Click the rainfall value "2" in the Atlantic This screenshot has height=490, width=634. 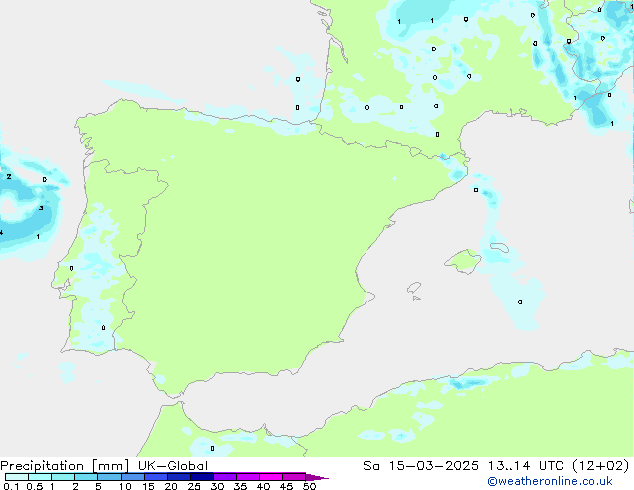9,177
